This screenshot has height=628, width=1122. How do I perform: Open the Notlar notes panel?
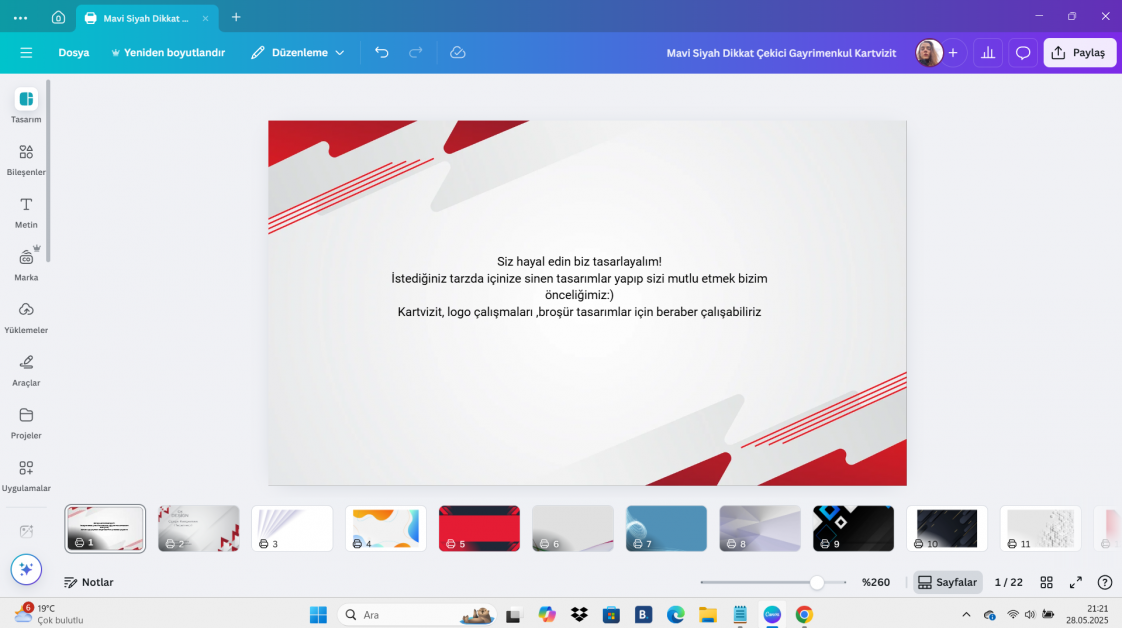[88, 582]
